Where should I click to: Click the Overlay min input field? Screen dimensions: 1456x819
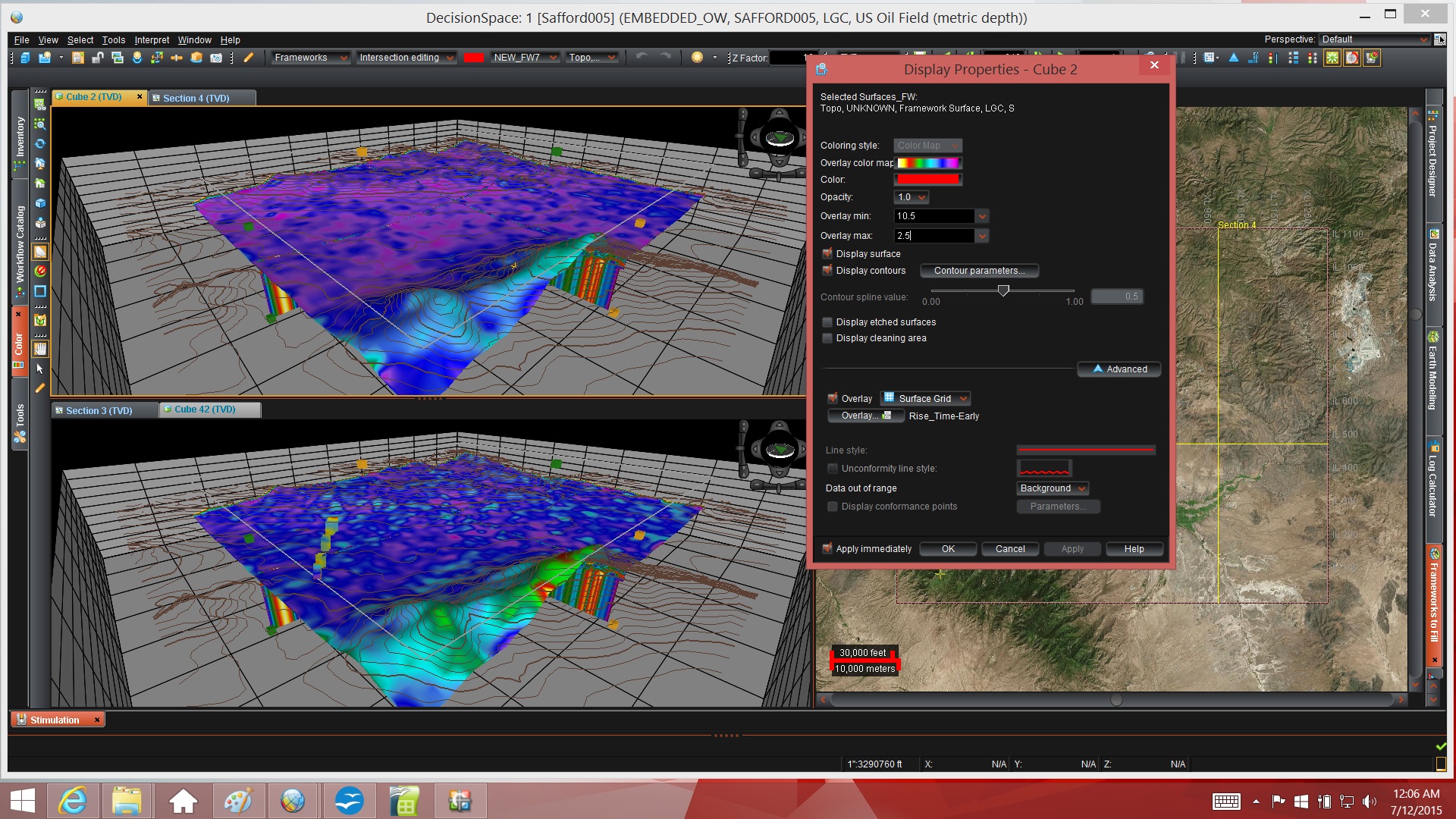click(x=934, y=216)
